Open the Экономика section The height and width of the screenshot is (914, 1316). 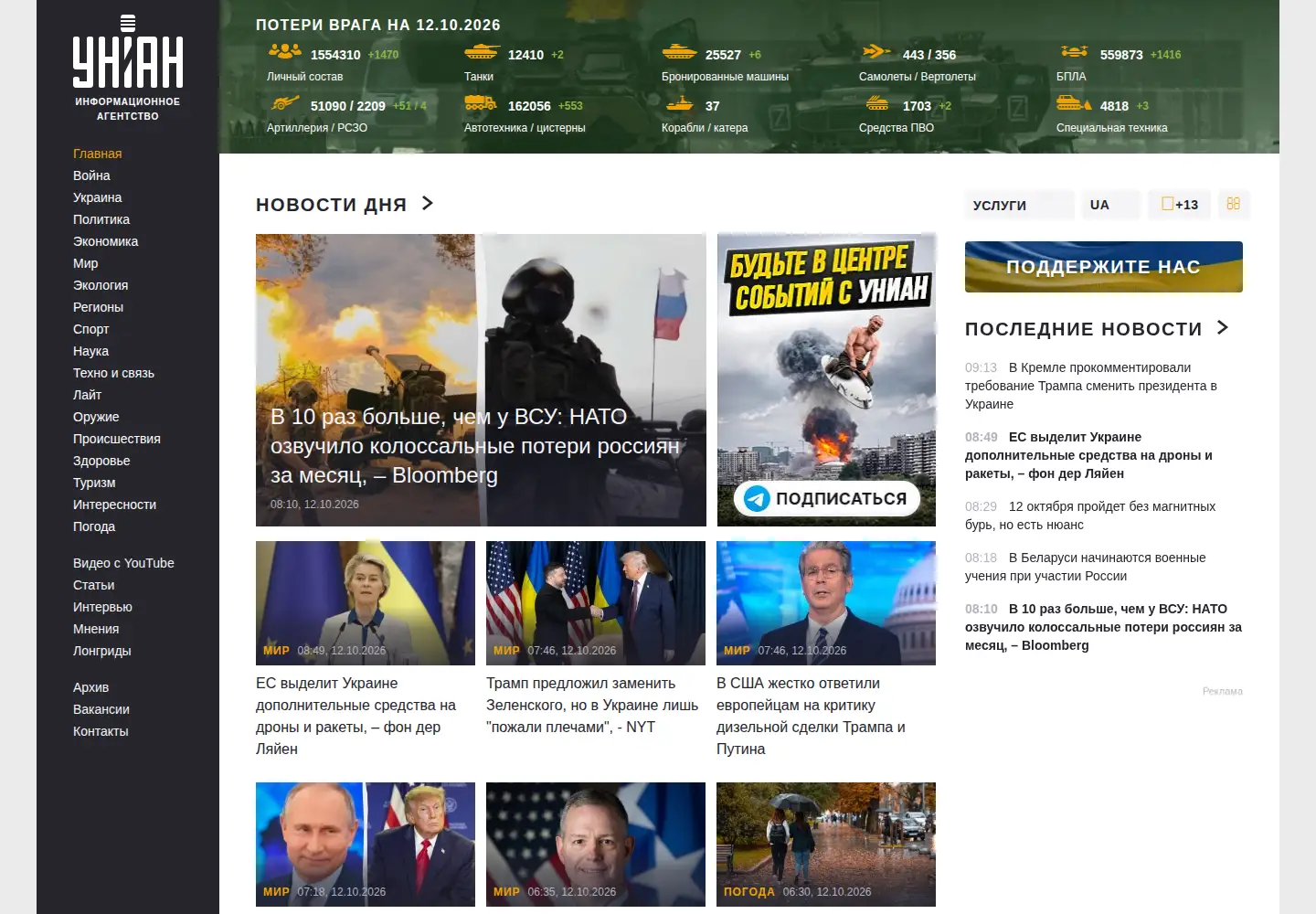pyautogui.click(x=106, y=241)
